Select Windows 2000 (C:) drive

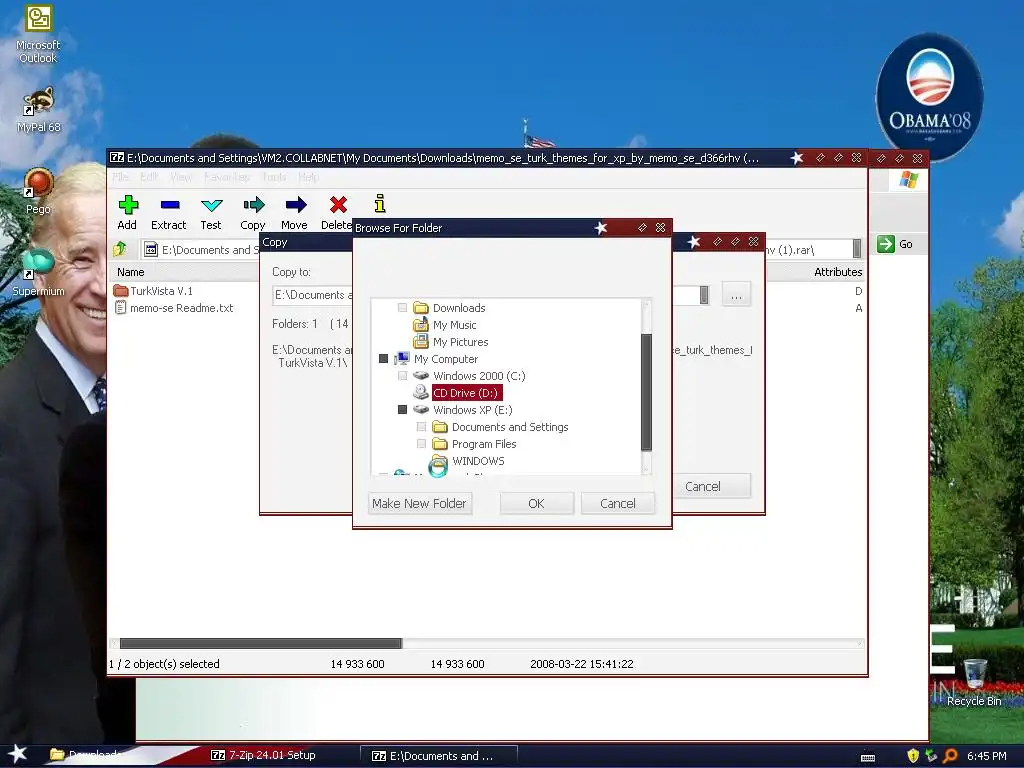479,376
